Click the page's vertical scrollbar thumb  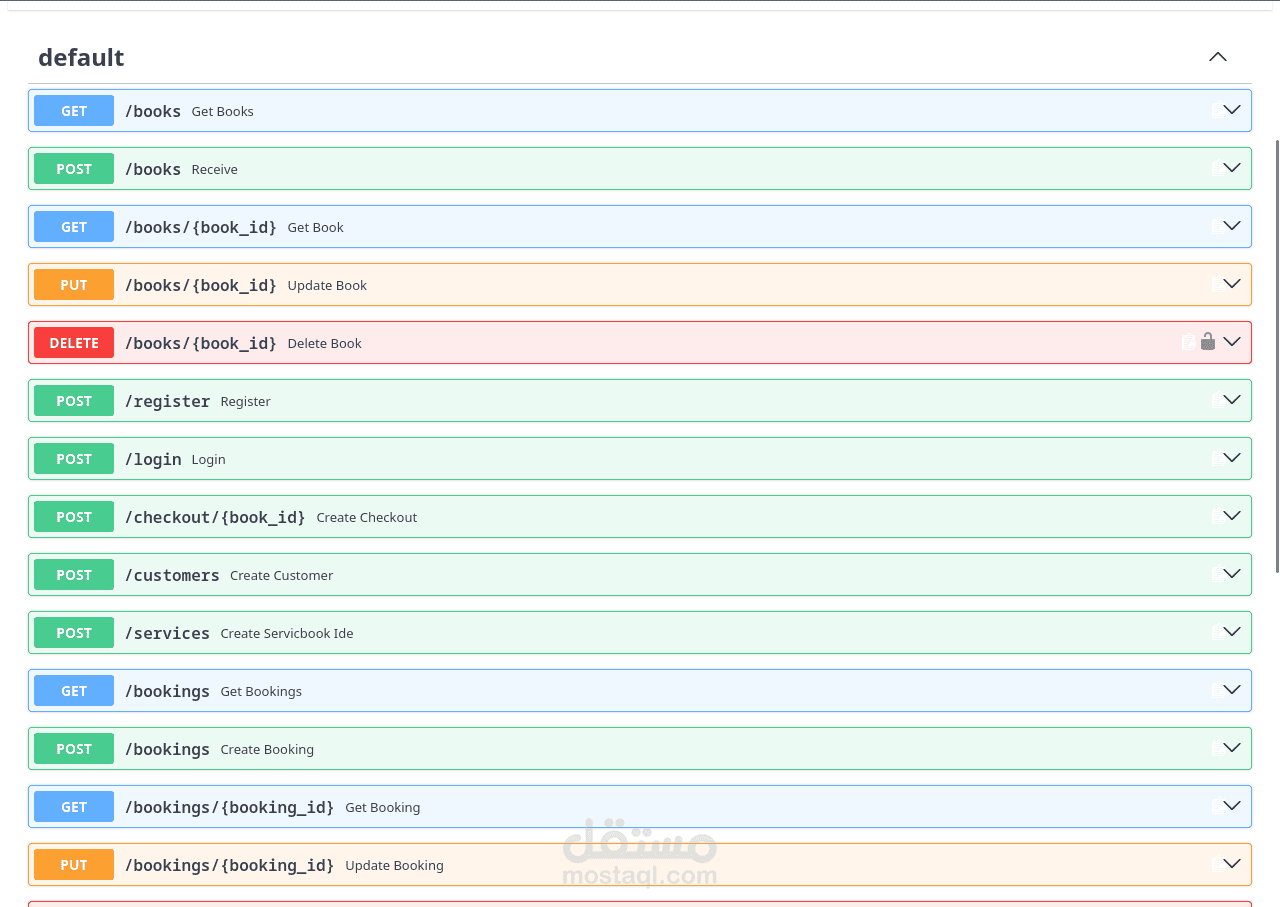tap(1277, 356)
